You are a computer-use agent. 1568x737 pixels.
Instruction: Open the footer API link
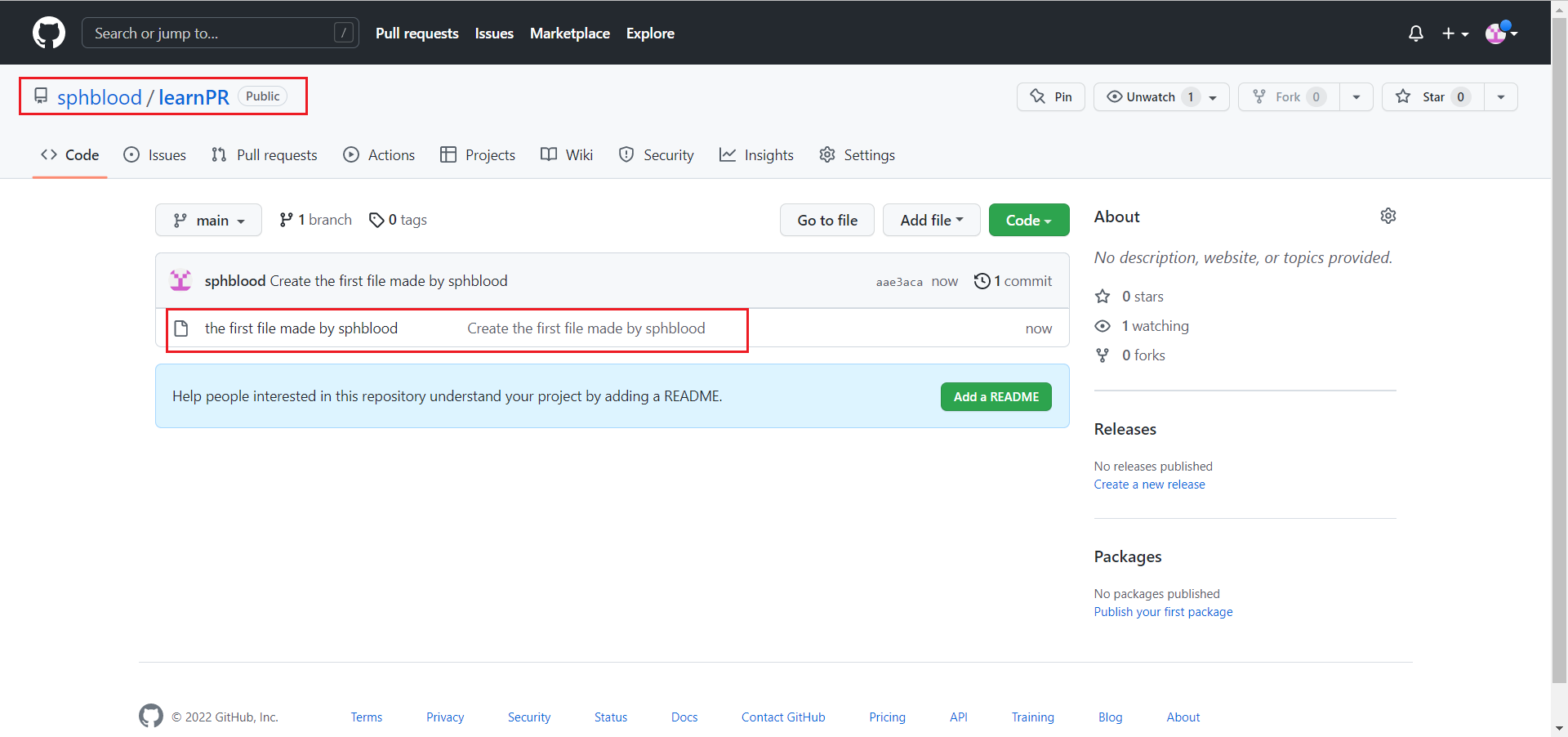(959, 717)
